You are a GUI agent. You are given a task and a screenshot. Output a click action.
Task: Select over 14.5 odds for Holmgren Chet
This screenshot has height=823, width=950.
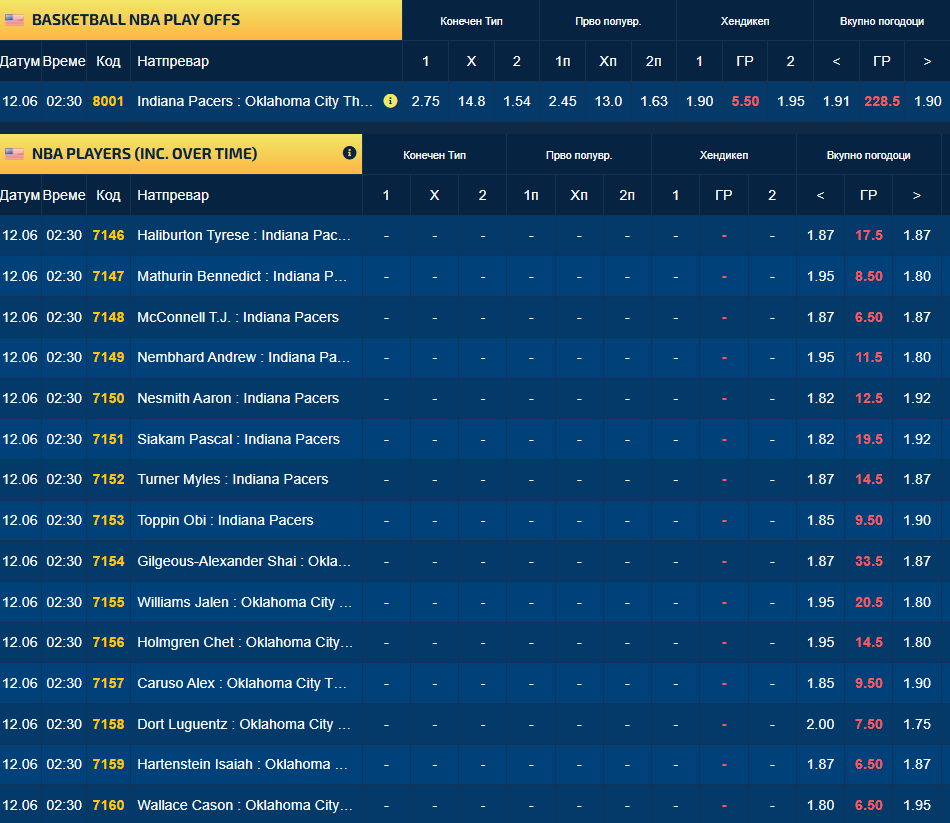[x=917, y=642]
